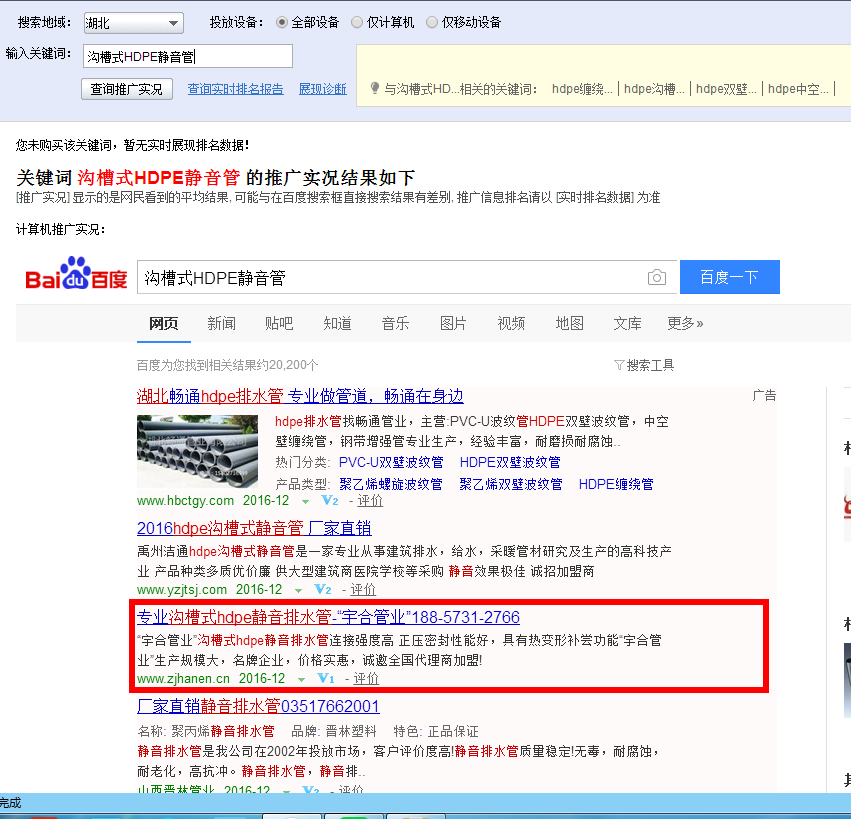This screenshot has height=819, width=851.
Task: Open result 专业沟槽式hdpe静音排水管 宇合管业
Action: point(328,617)
